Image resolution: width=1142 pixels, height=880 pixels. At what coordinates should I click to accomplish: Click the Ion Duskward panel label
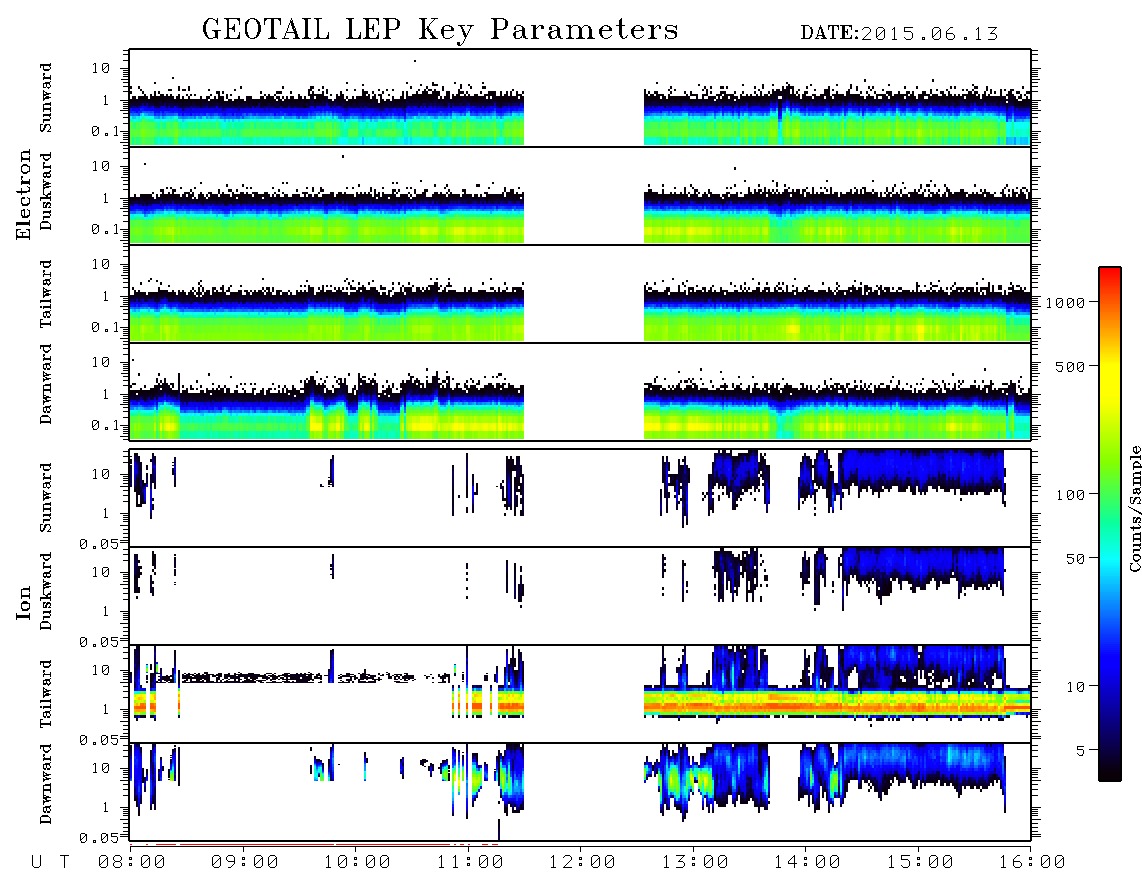[x=46, y=591]
